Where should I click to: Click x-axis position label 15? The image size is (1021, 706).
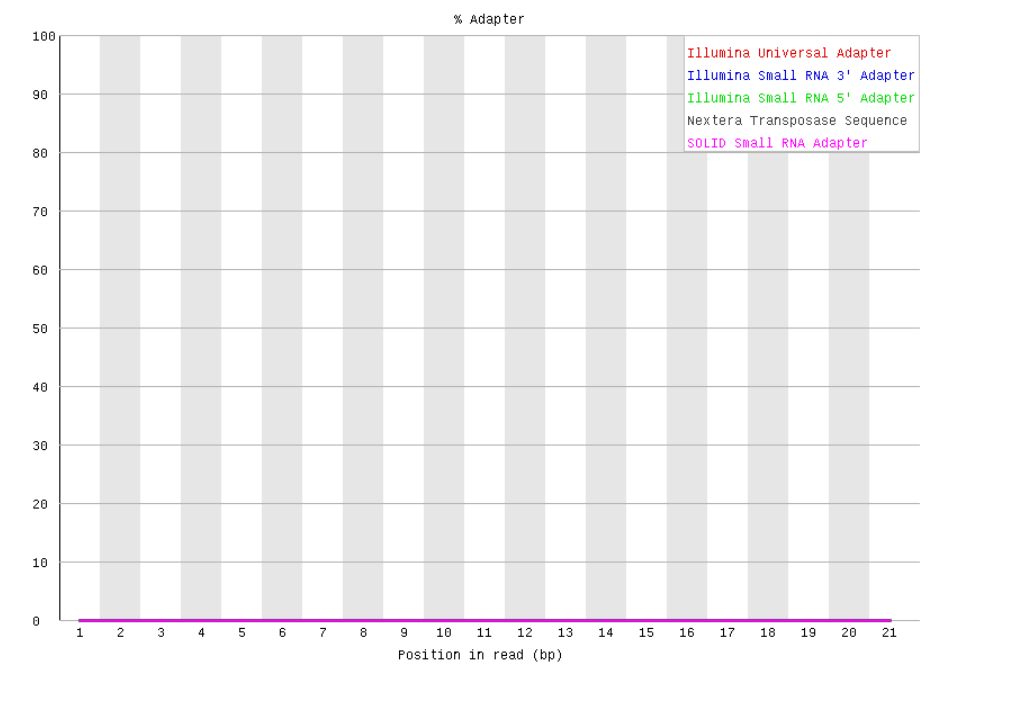(x=646, y=632)
